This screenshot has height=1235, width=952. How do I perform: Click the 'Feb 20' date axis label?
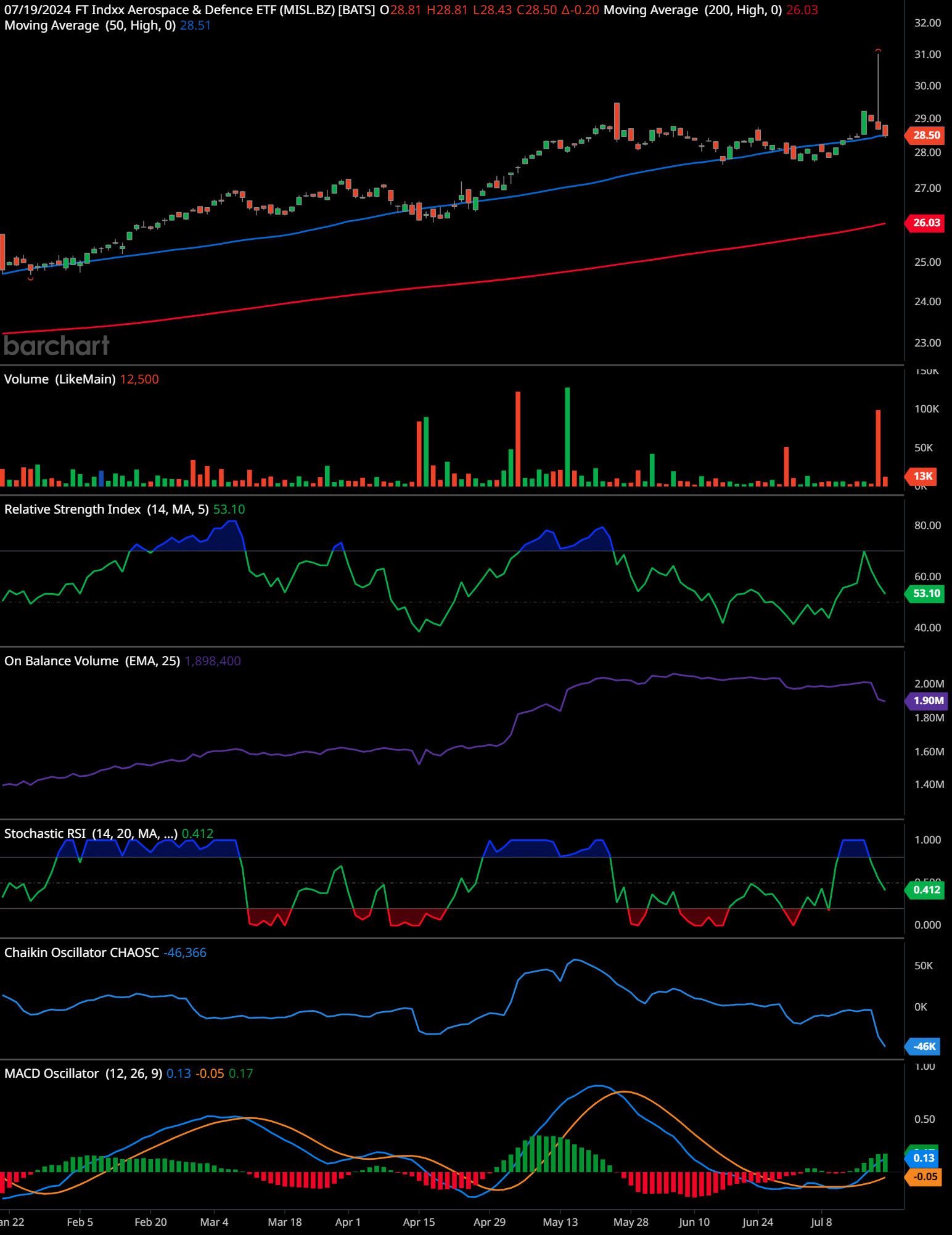pos(150,1222)
